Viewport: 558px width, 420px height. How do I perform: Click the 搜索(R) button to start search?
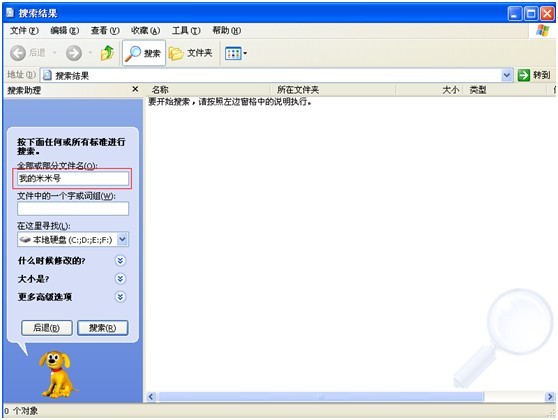pos(102,328)
